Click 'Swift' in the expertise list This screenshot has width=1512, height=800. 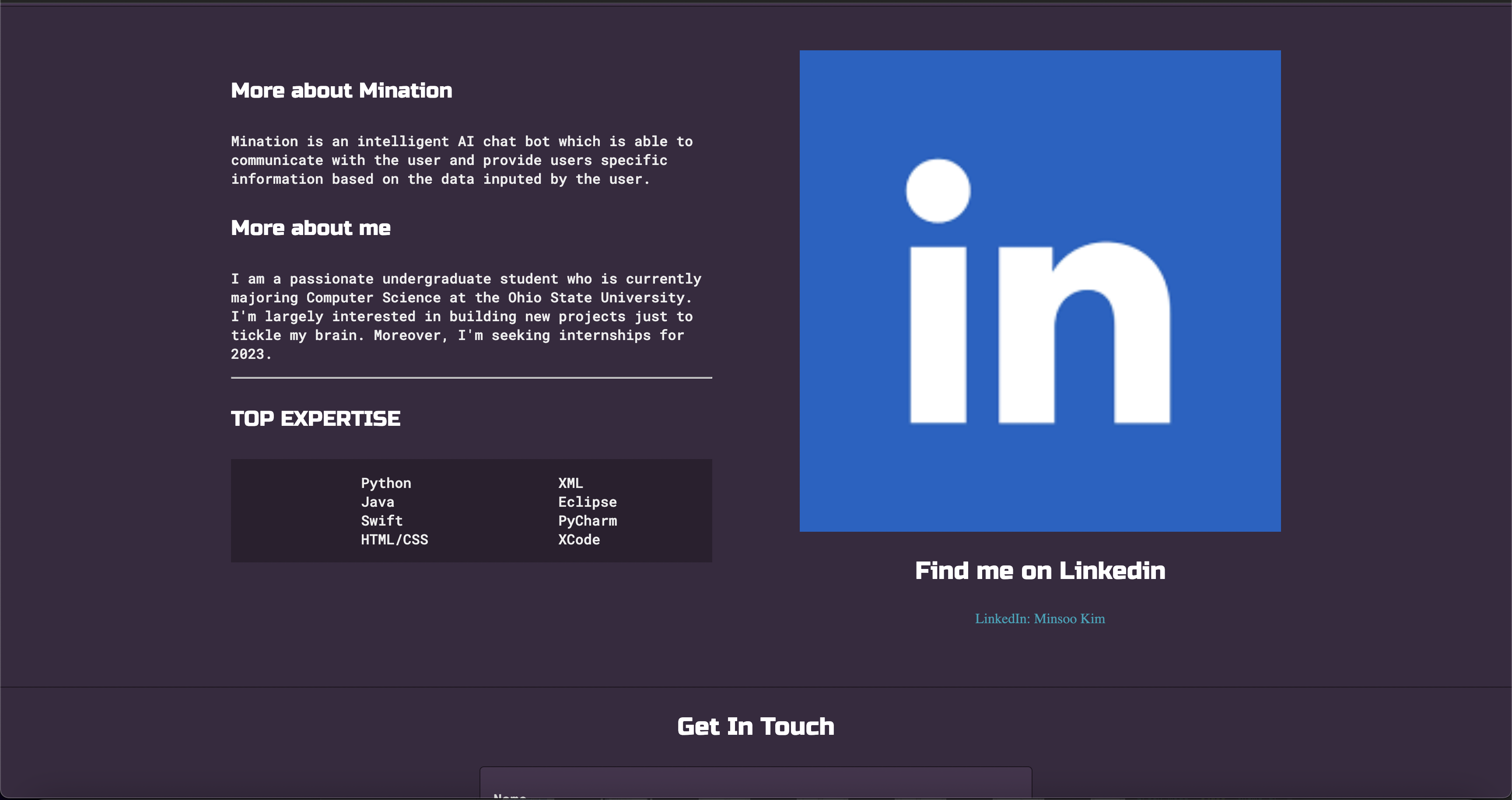coord(381,521)
